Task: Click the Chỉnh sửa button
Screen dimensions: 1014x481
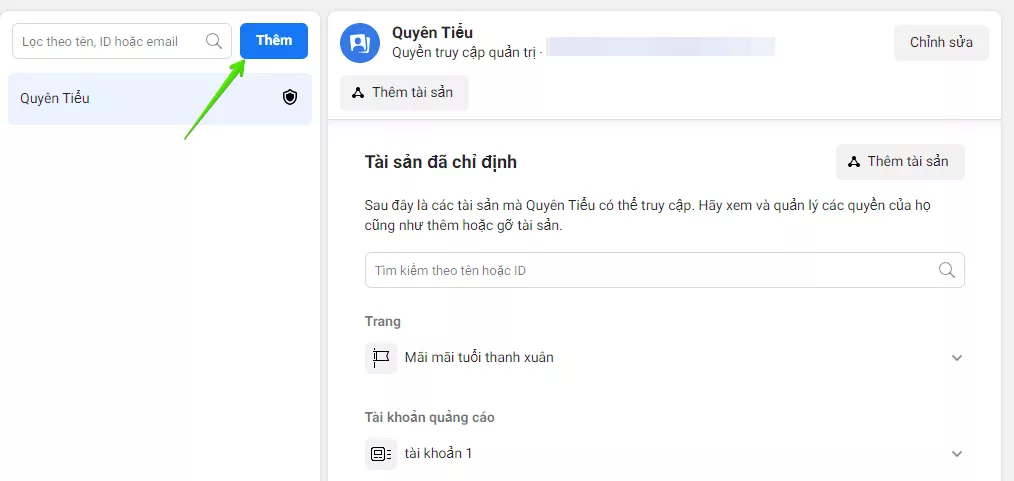Action: click(940, 42)
